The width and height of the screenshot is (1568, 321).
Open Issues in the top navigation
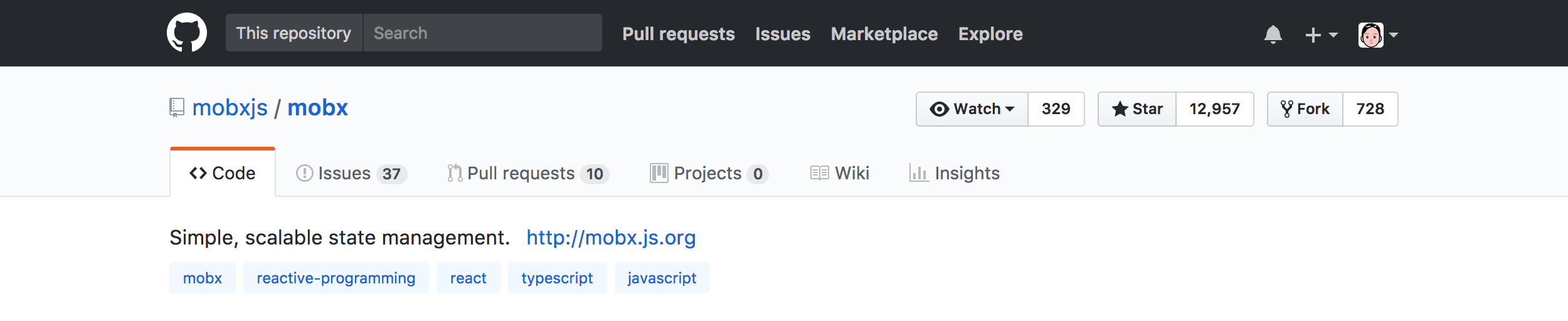pos(783,34)
